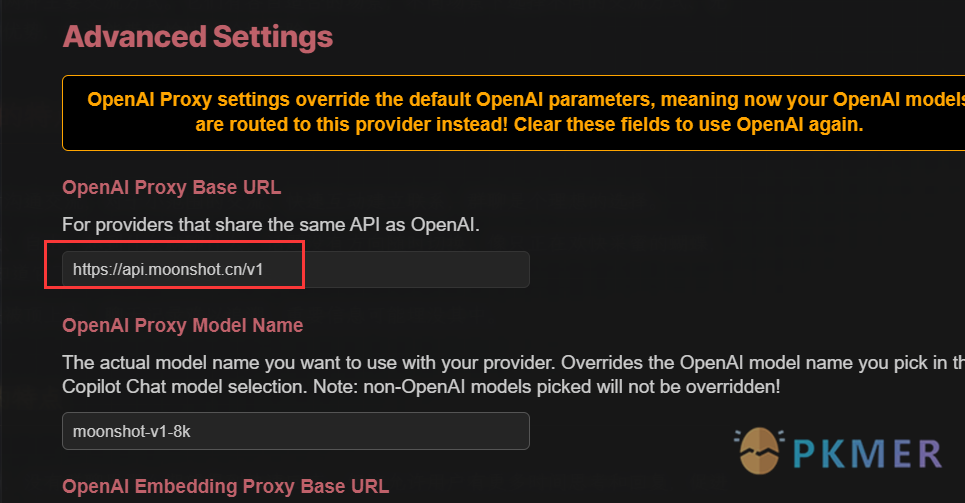Viewport: 965px width, 503px height.
Task: Click the orange OpenAI Proxy warning banner
Action: [513, 113]
